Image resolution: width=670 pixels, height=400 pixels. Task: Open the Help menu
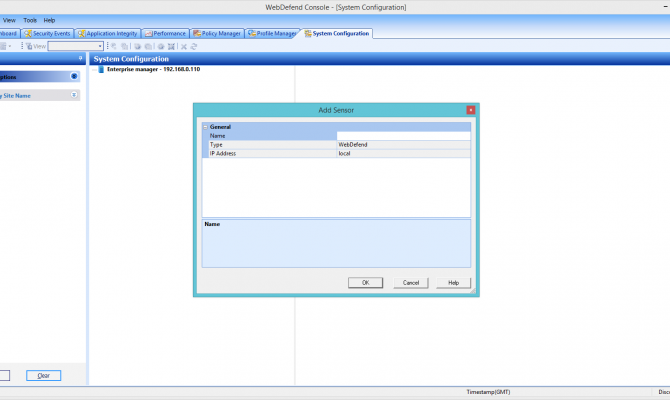(49, 20)
